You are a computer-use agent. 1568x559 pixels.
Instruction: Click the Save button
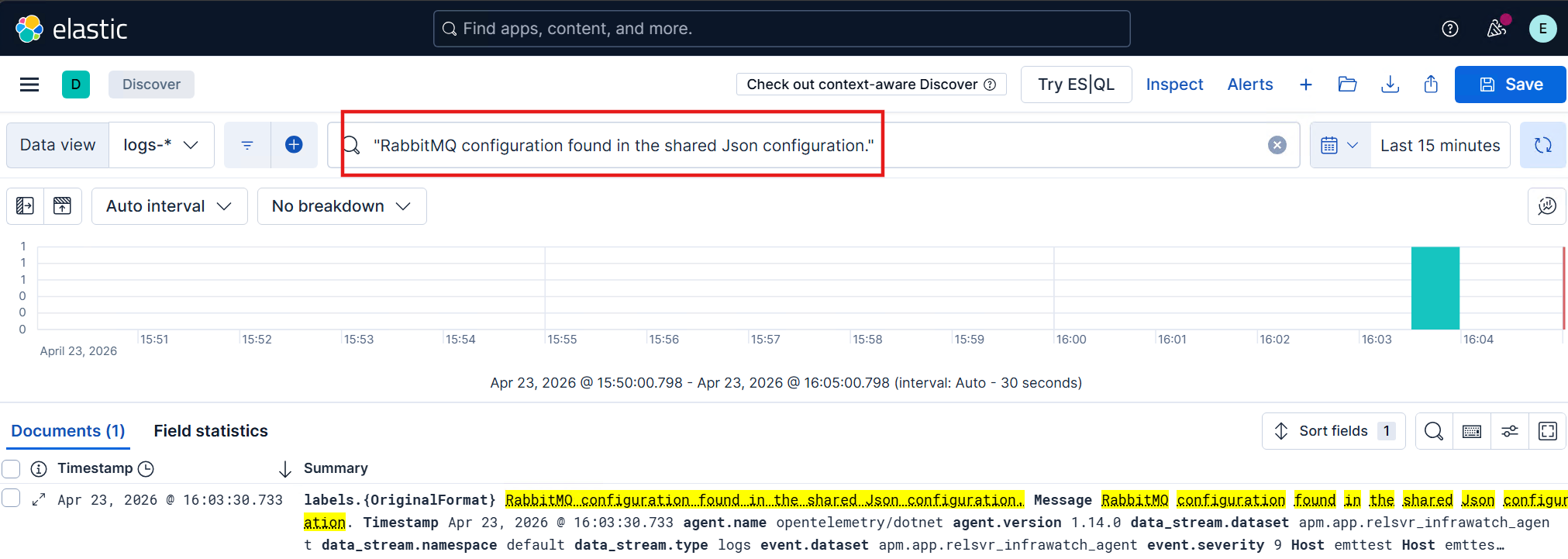click(x=1511, y=85)
